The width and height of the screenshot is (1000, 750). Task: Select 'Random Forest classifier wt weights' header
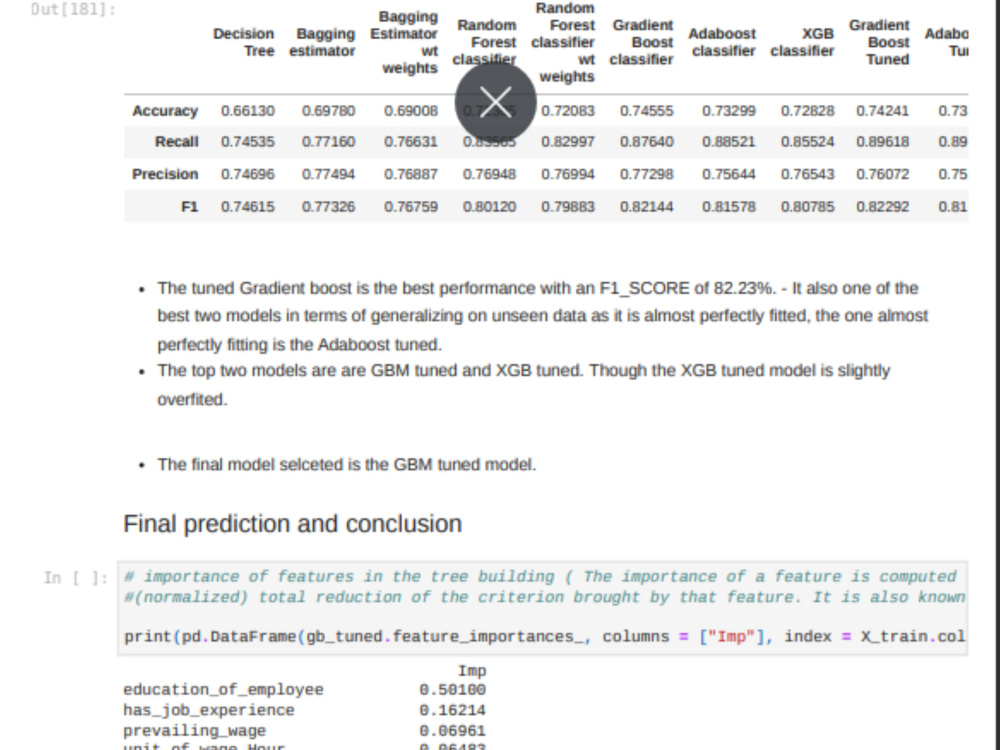pyautogui.click(x=563, y=42)
